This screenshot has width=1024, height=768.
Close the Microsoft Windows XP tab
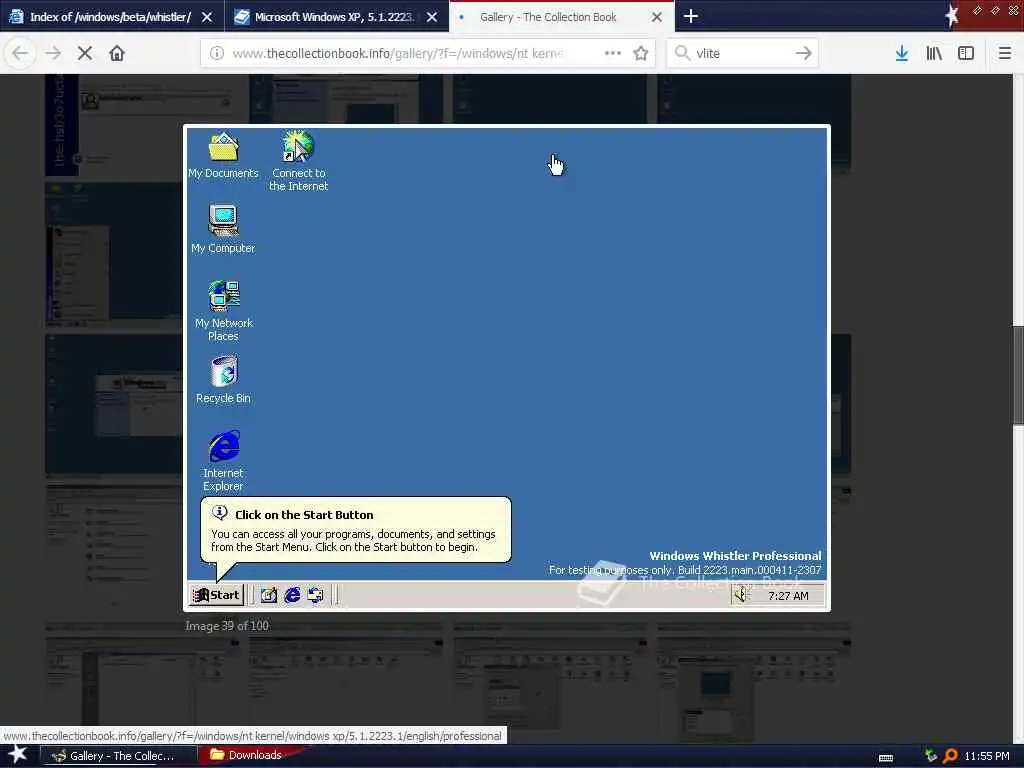pyautogui.click(x=432, y=17)
